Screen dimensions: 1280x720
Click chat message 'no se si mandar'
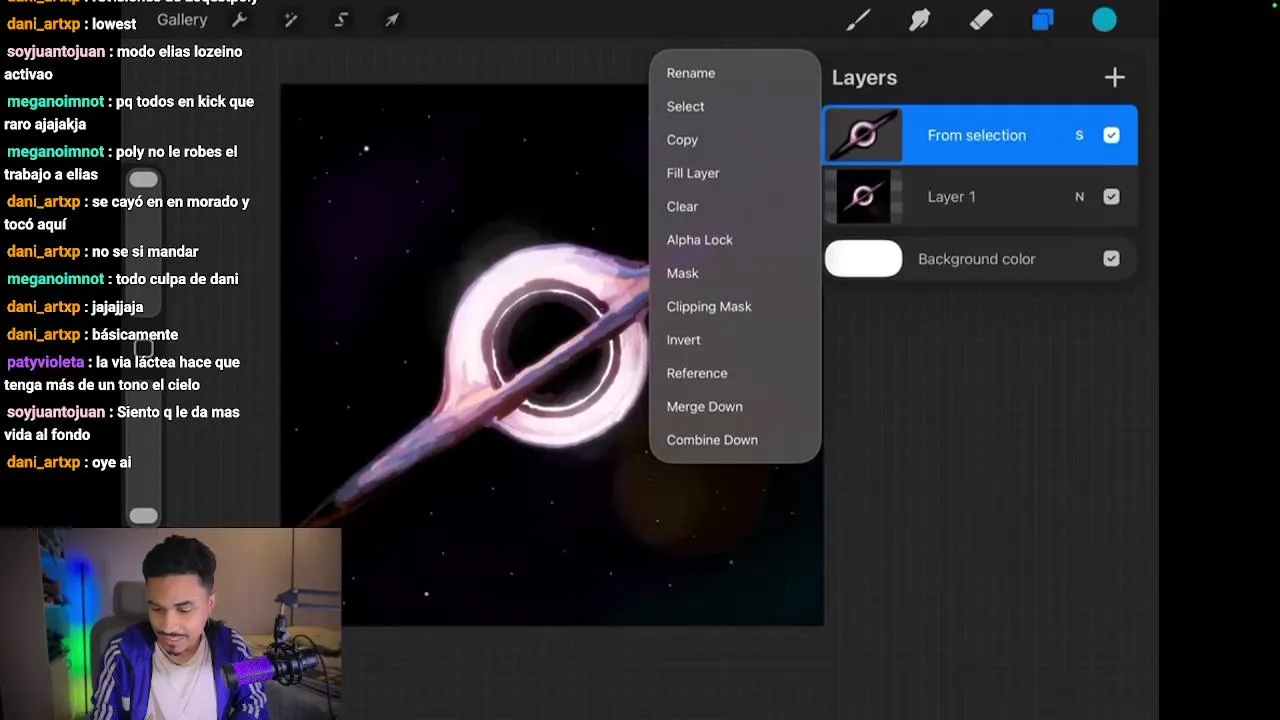tap(145, 252)
